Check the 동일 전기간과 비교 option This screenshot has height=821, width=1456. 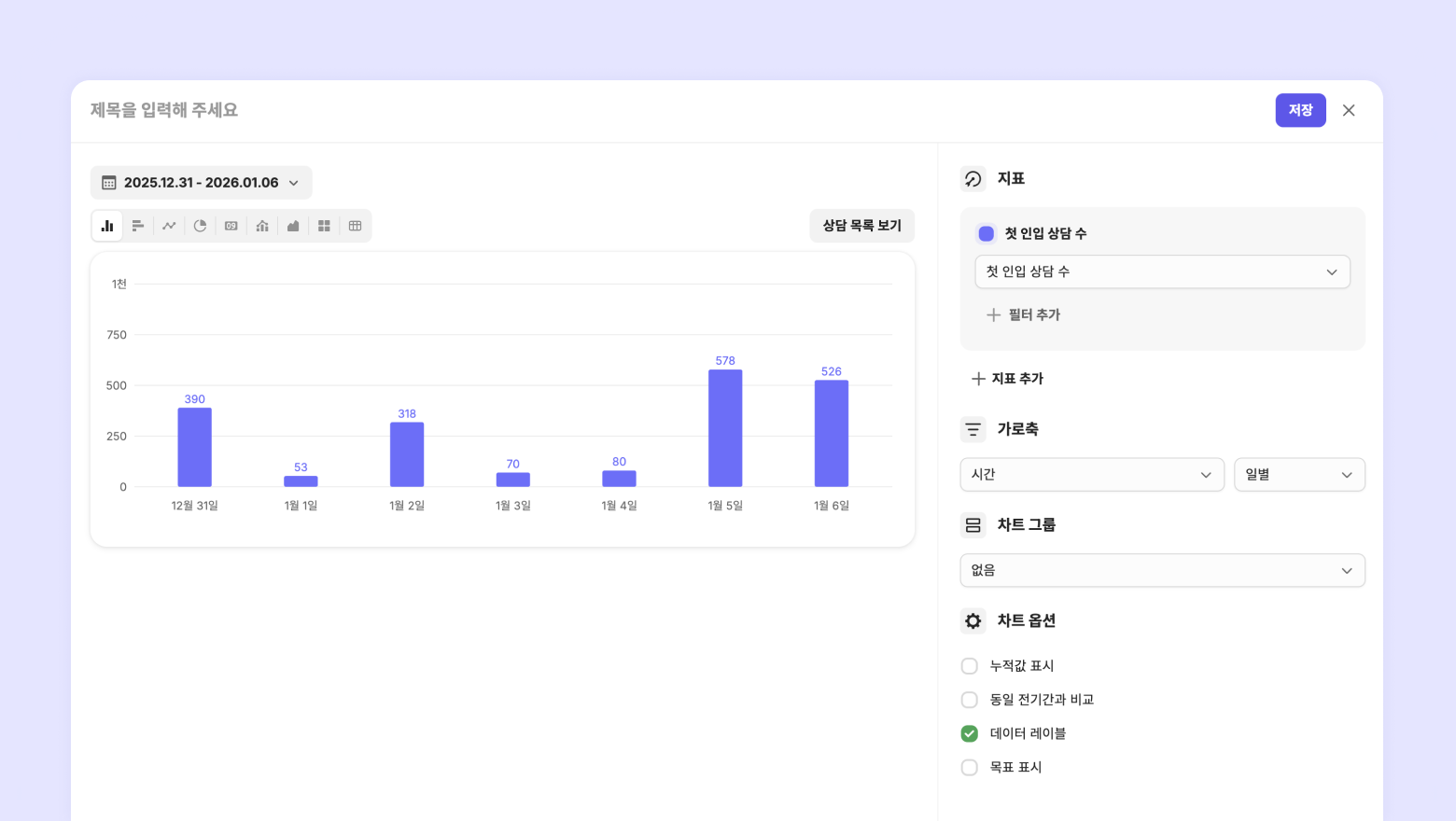pyautogui.click(x=970, y=700)
